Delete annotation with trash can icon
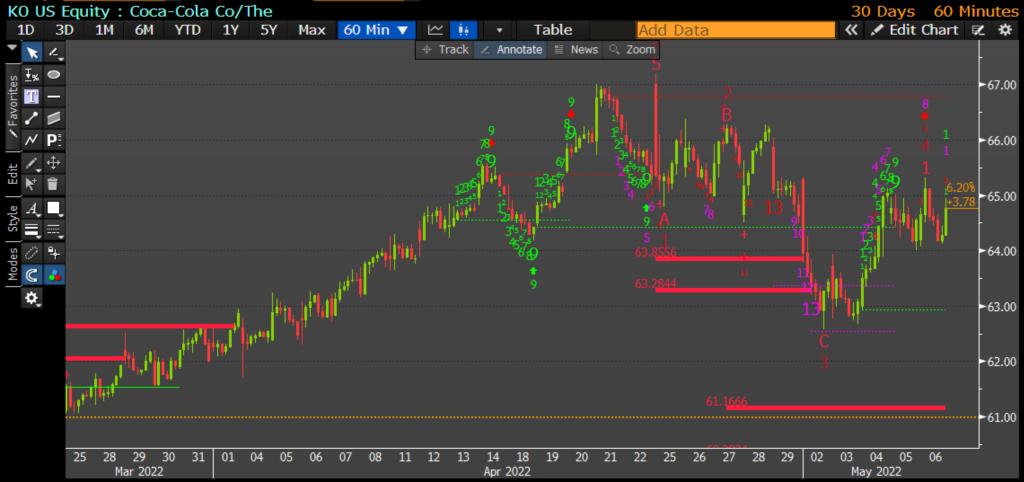Image resolution: width=1024 pixels, height=482 pixels. (54, 184)
